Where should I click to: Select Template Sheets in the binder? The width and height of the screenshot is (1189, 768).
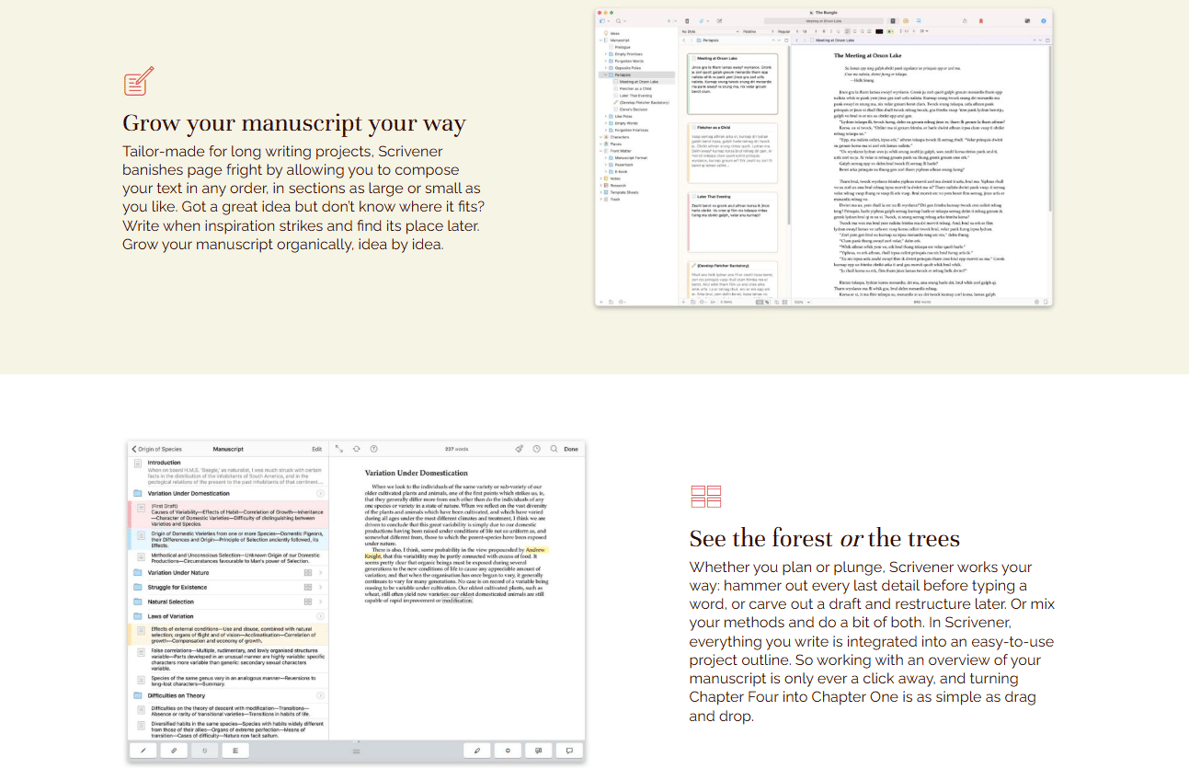pos(624,193)
